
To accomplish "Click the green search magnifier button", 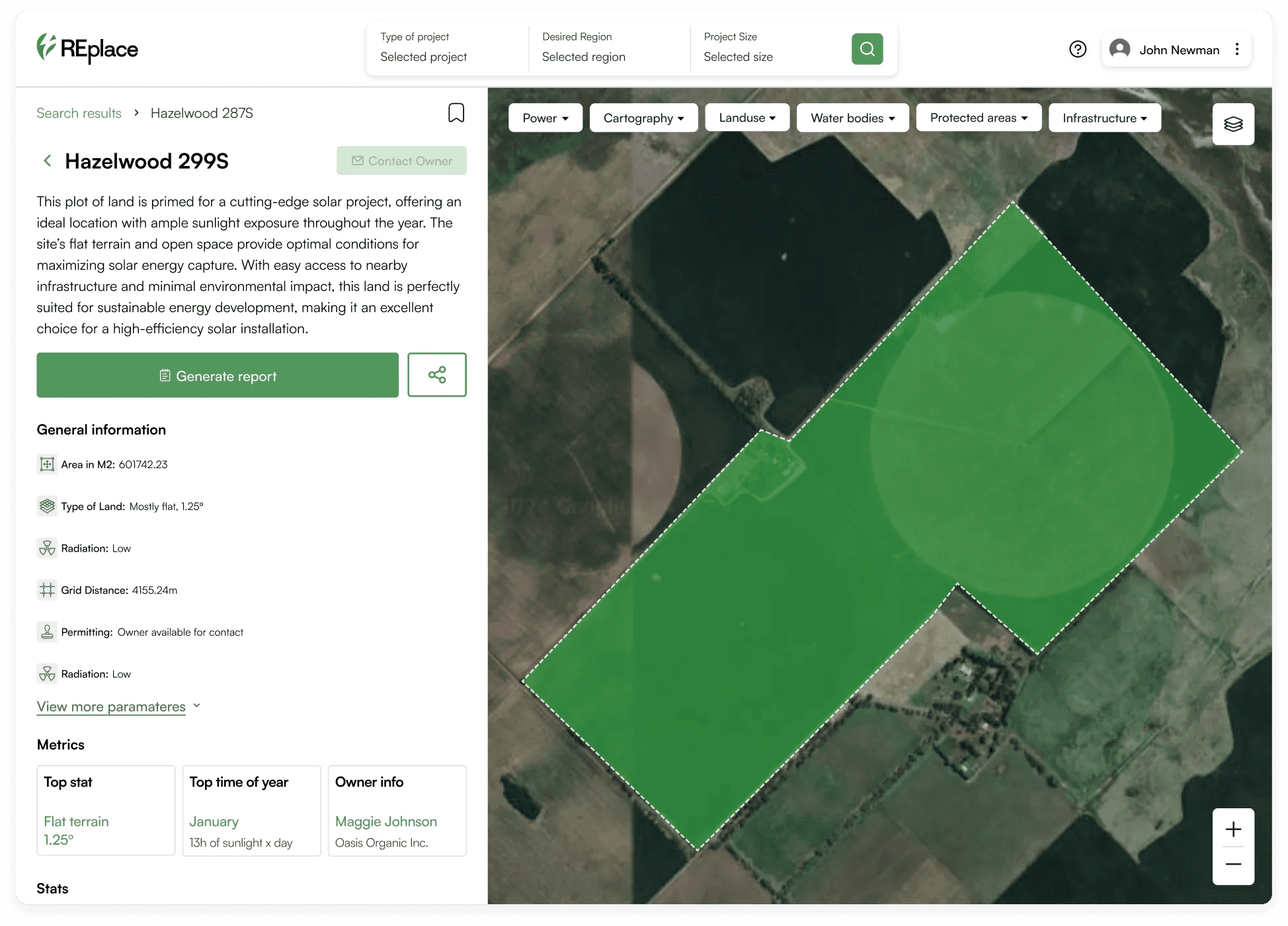I will (867, 49).
